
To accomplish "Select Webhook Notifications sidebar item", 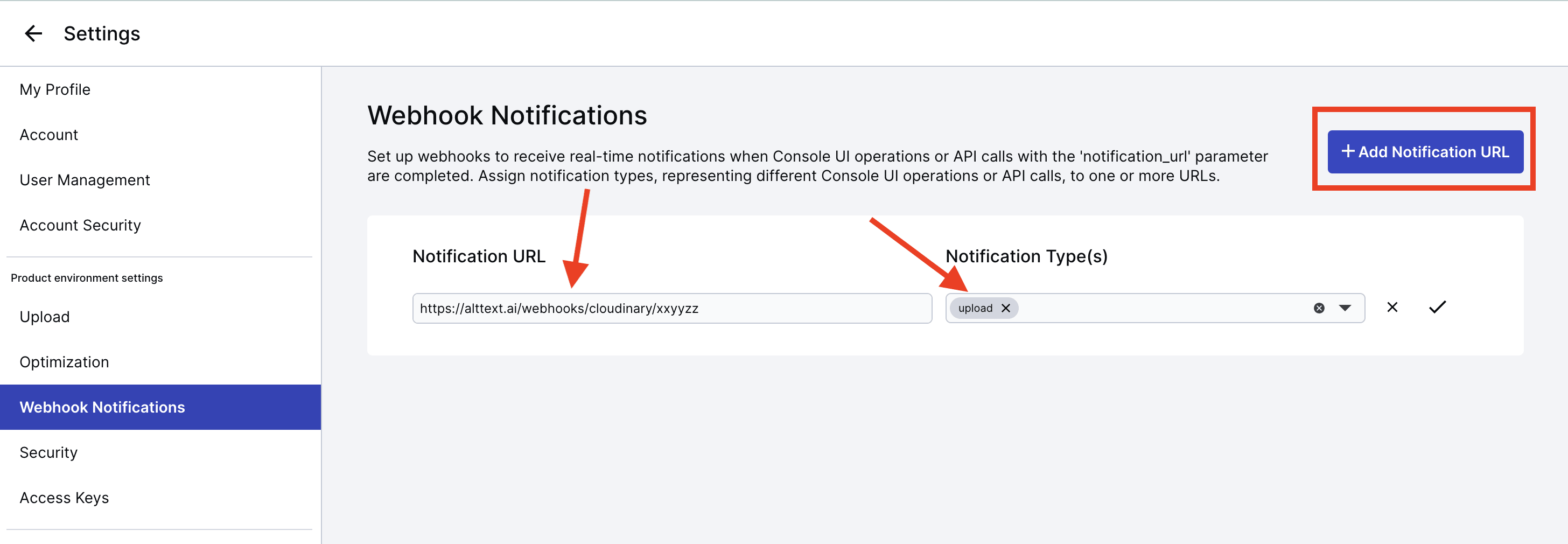I will tap(160, 407).
